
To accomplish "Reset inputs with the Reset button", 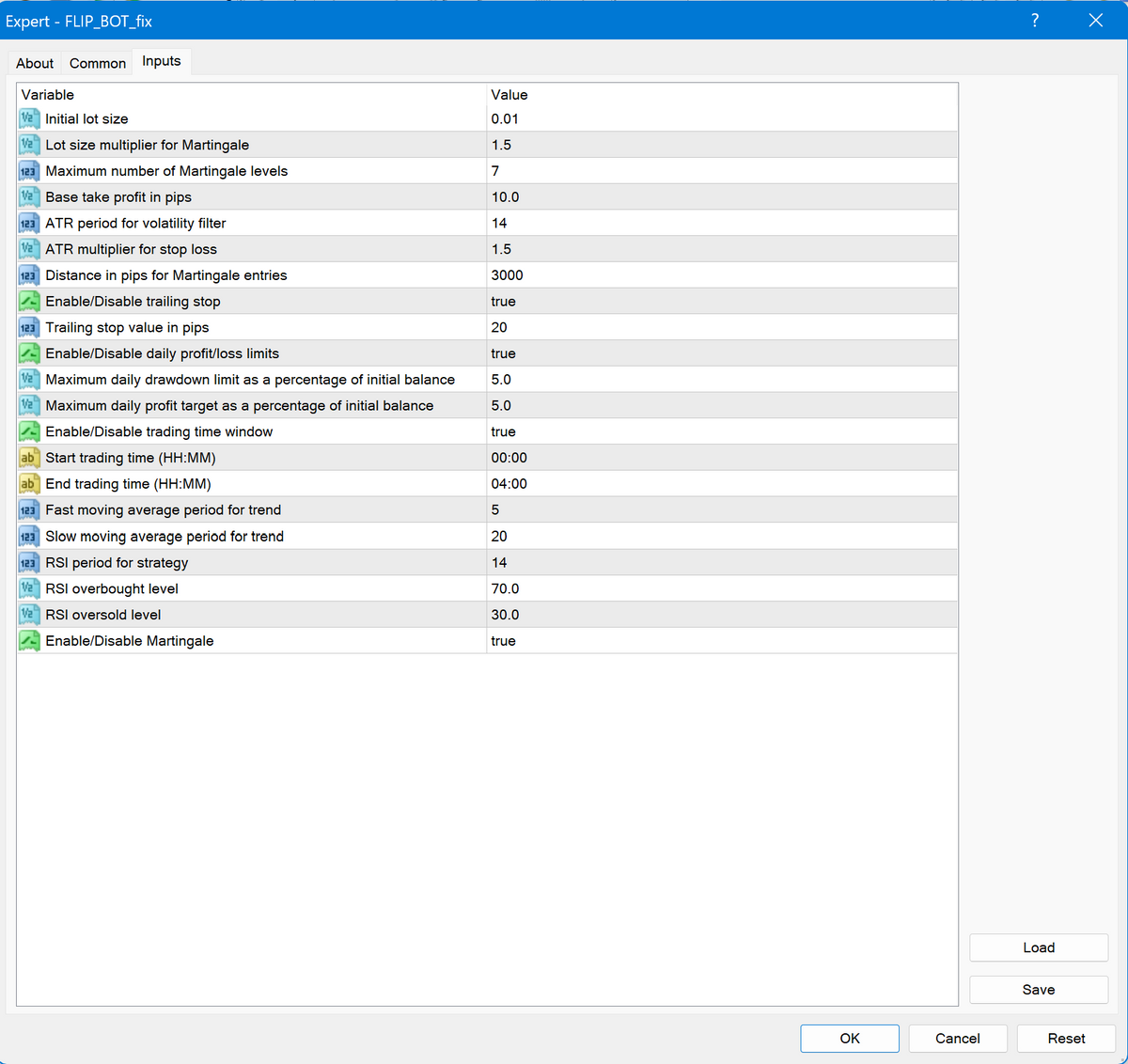I will coord(1066,1038).
